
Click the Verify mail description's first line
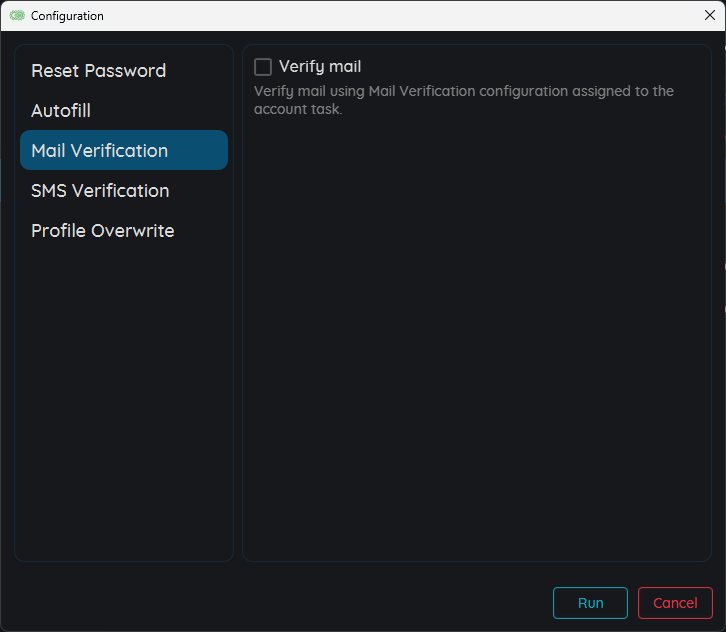coord(463,91)
